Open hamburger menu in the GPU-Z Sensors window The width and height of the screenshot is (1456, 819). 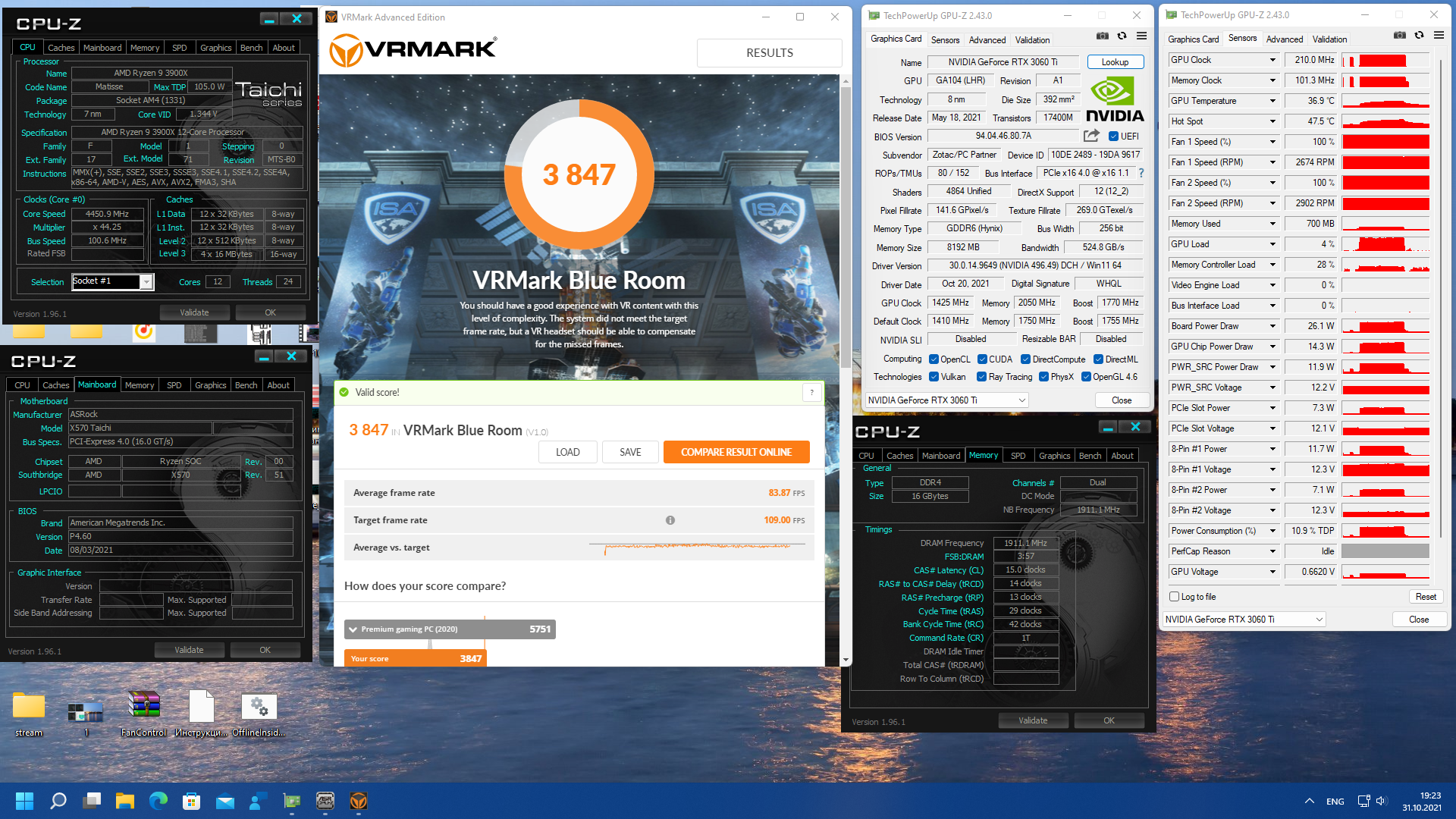(x=1439, y=36)
